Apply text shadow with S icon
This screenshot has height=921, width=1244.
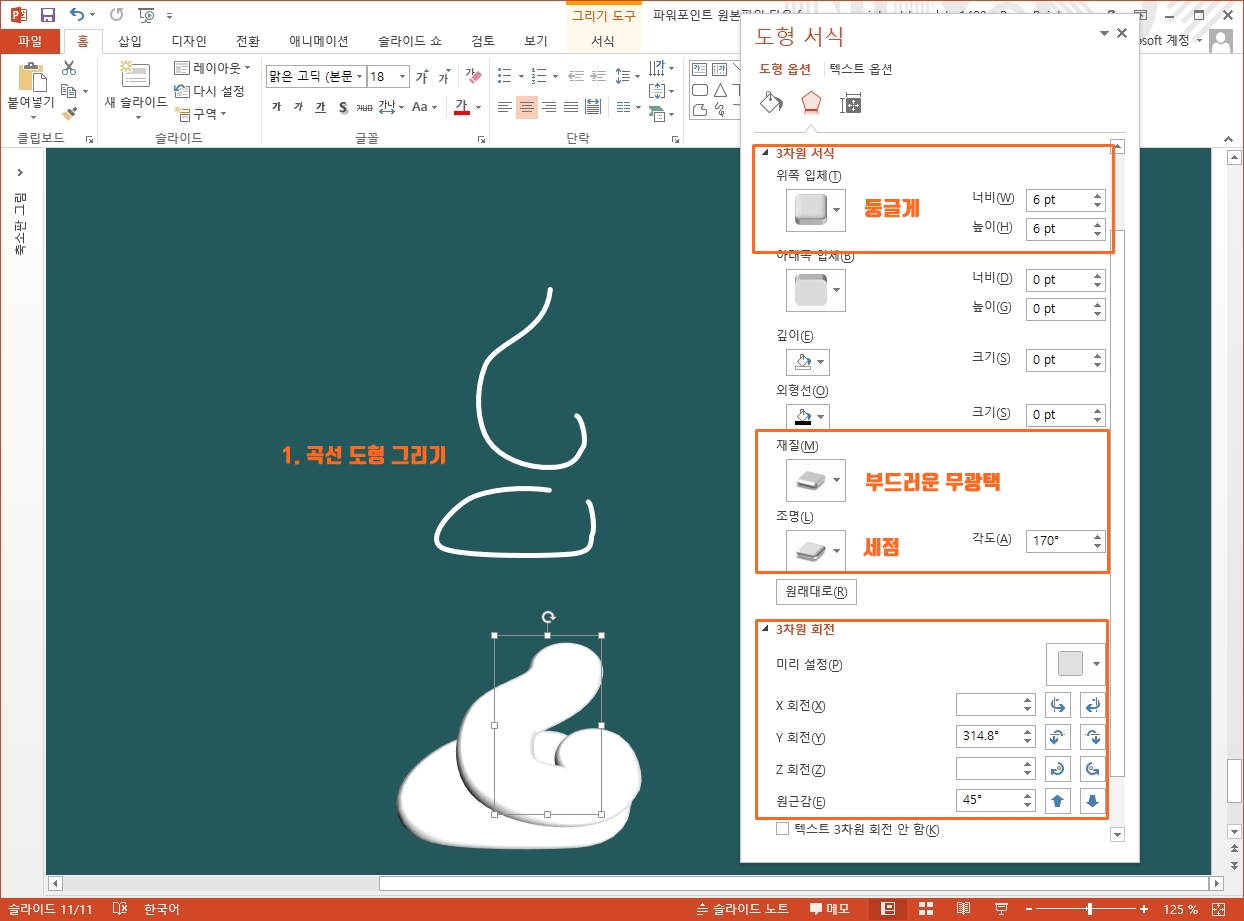343,107
